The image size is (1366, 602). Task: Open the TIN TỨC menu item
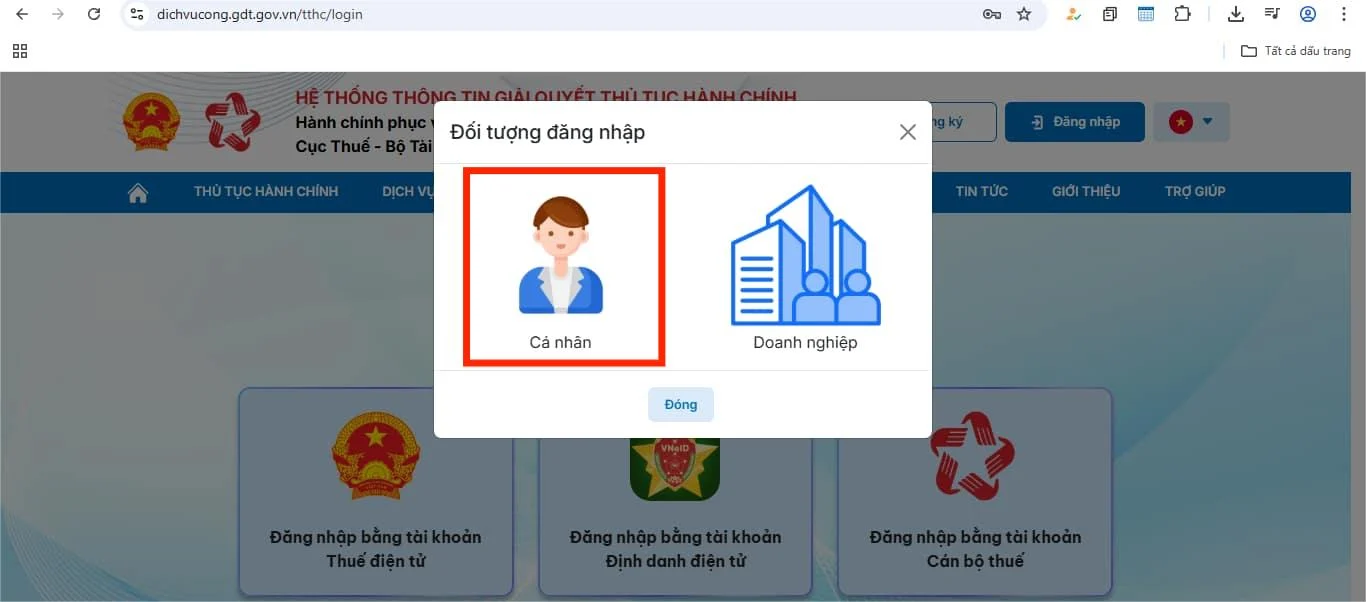click(x=981, y=192)
